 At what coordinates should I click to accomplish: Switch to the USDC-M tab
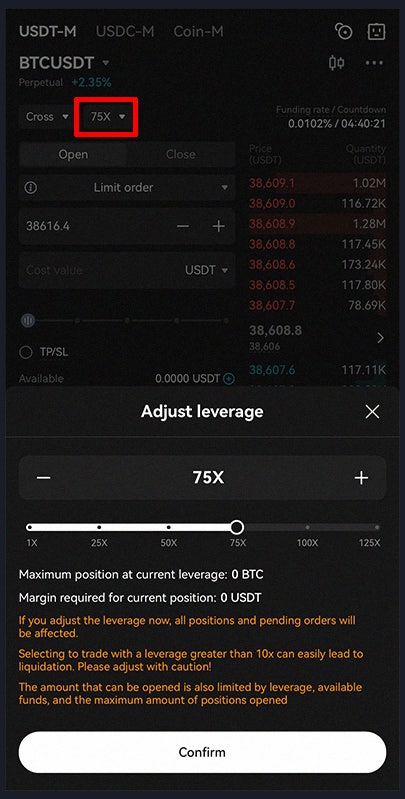tap(125, 32)
